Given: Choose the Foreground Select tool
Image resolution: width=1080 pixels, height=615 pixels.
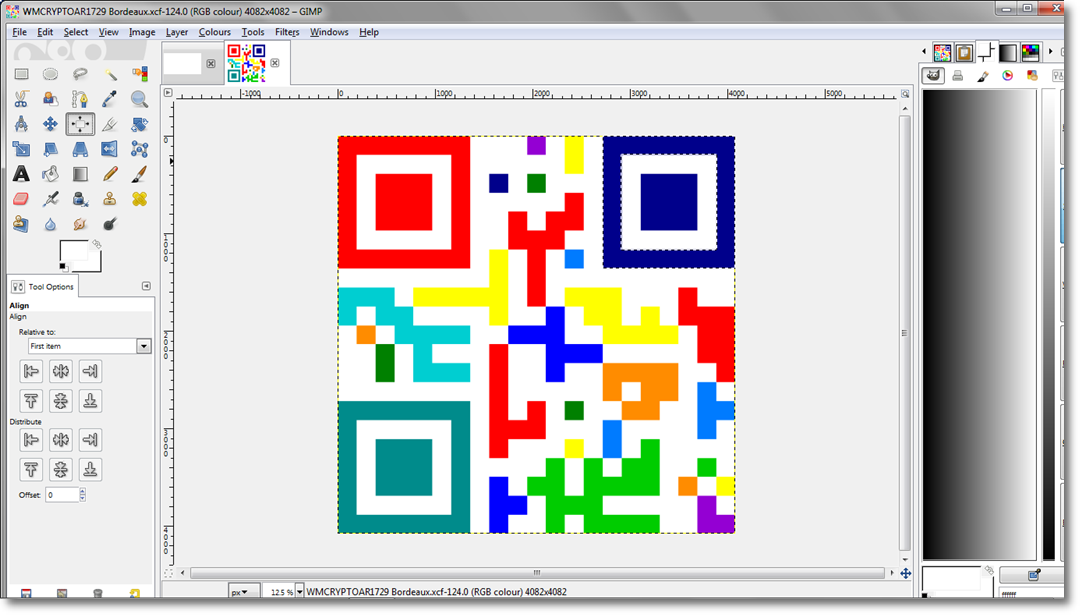Looking at the screenshot, I should coord(50,99).
